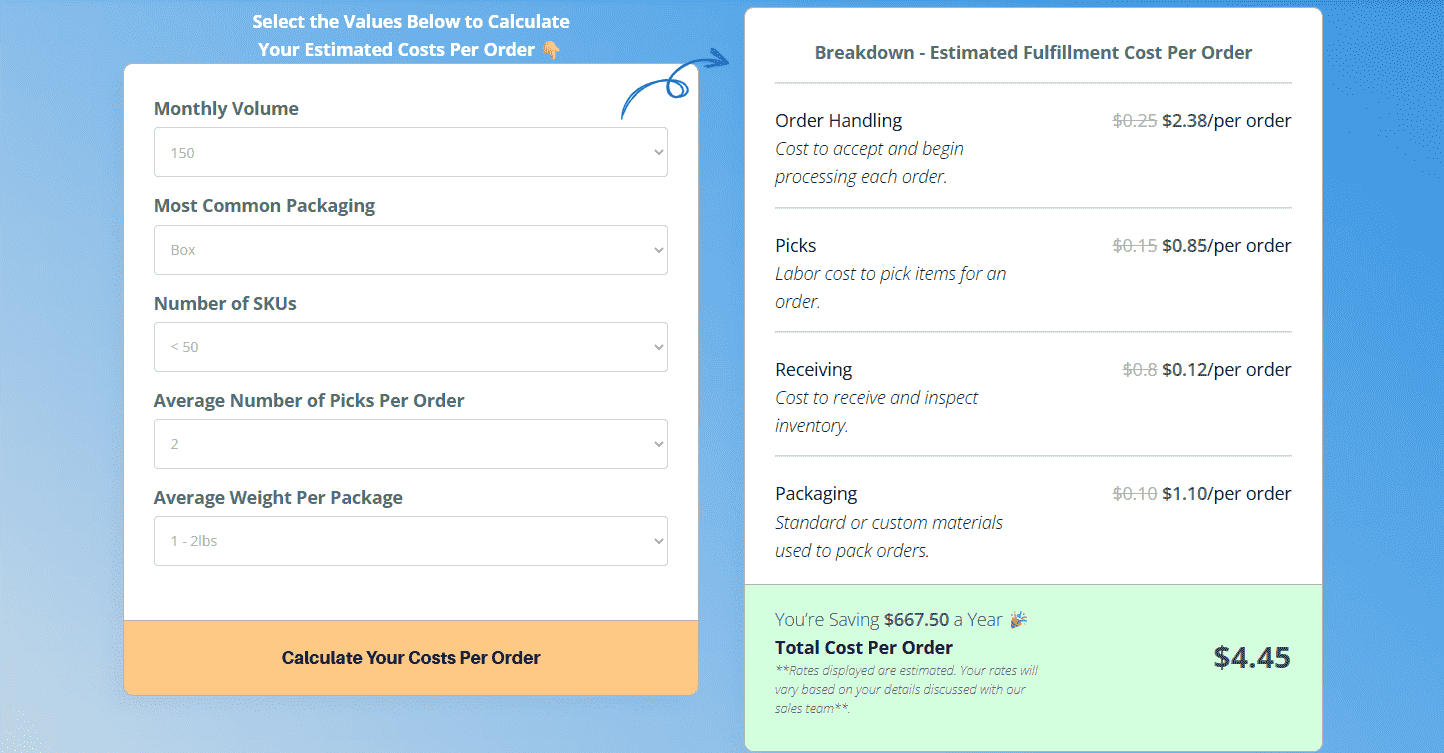Click the $4.45 total cost figure
The height and width of the screenshot is (753, 1444).
1252,658
